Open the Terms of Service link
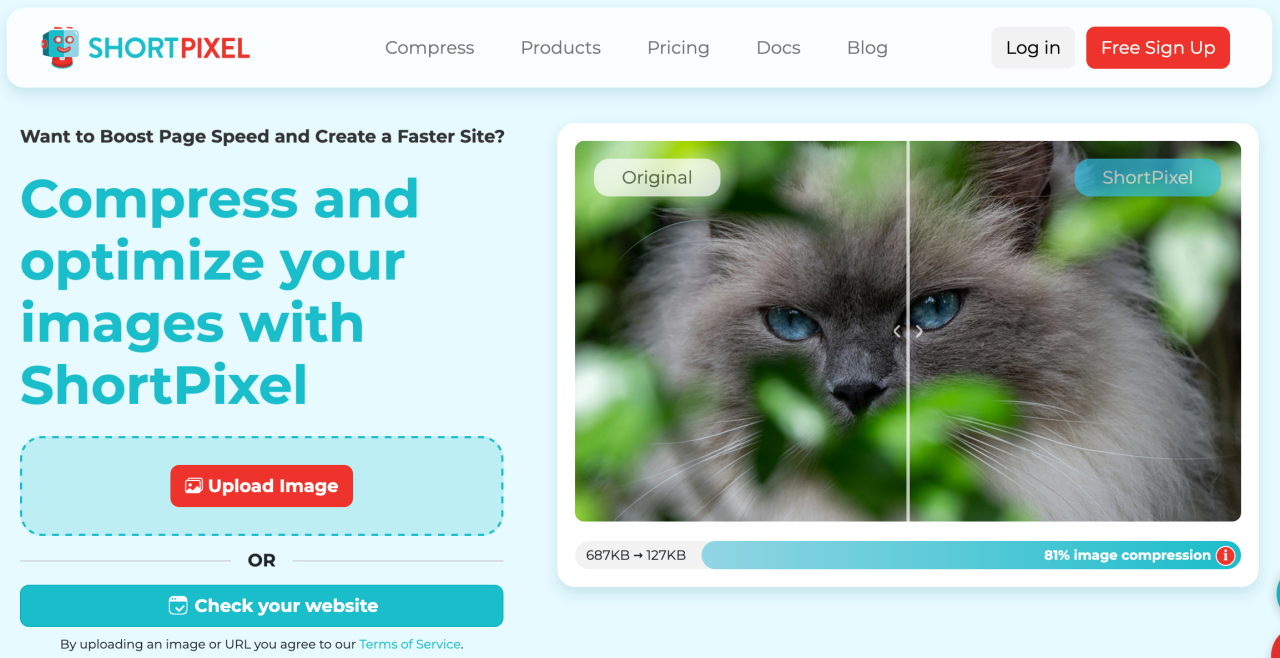The width and height of the screenshot is (1280, 658). [x=410, y=644]
